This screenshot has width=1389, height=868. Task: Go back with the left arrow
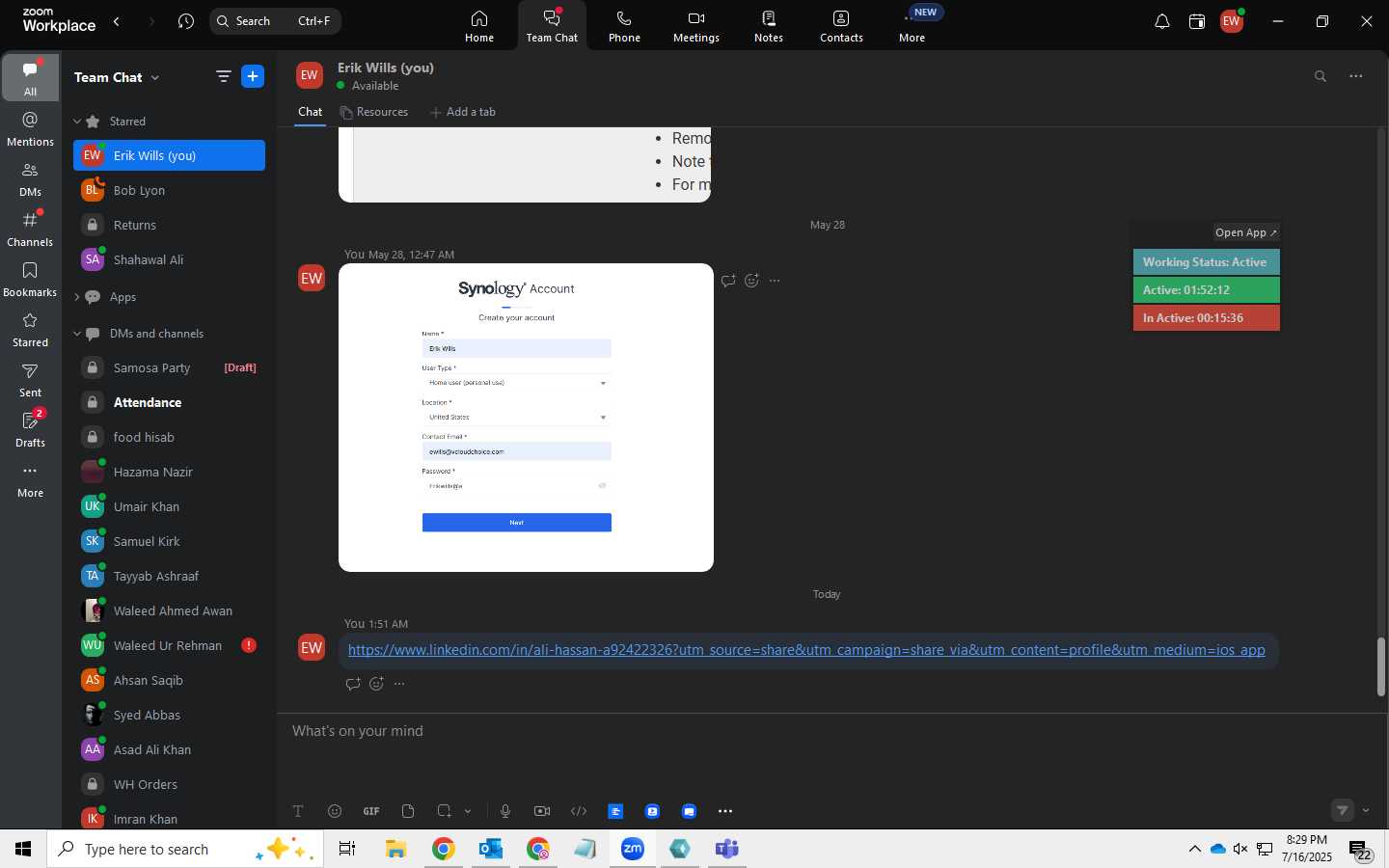(x=117, y=21)
